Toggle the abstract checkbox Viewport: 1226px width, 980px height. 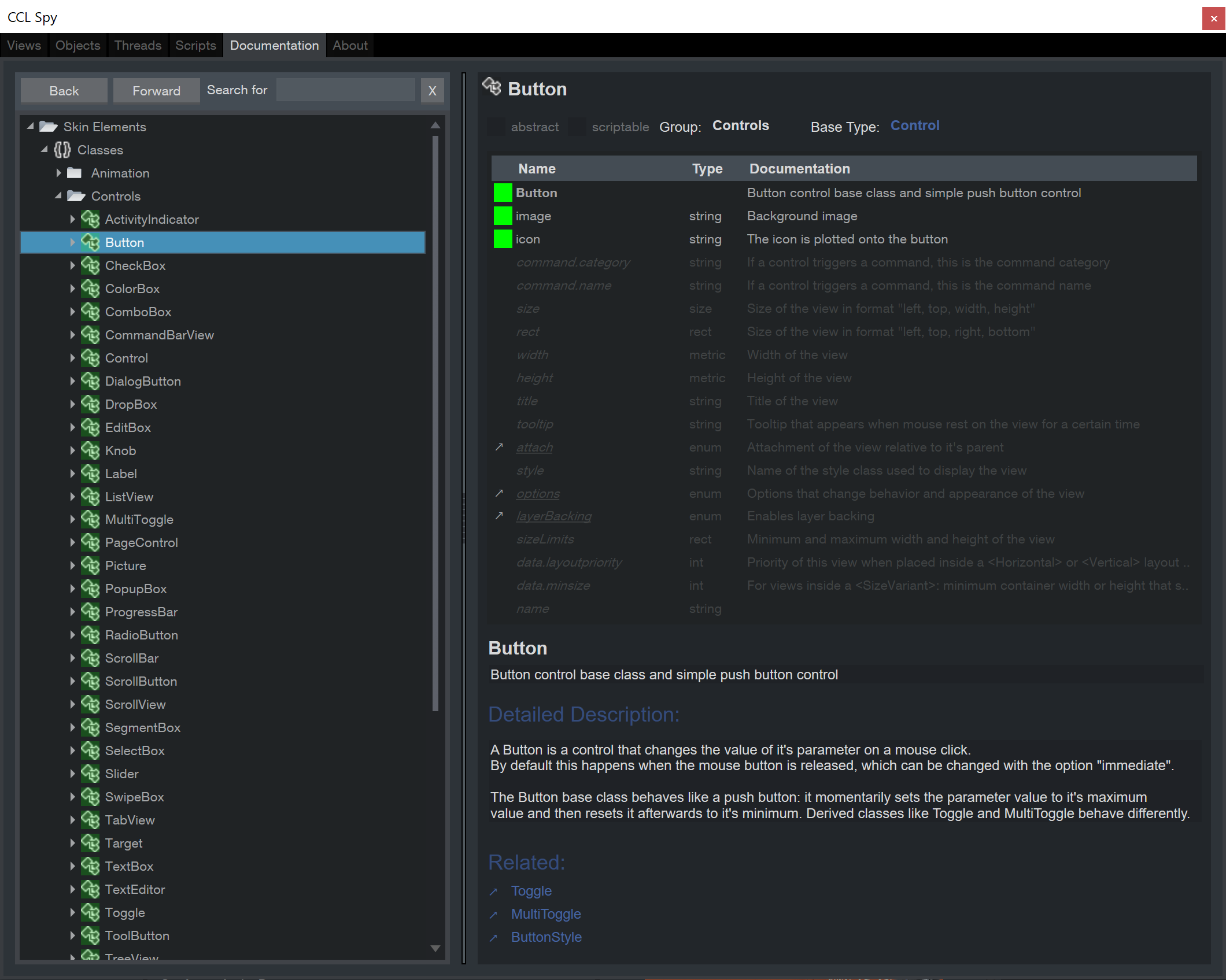coord(497,127)
